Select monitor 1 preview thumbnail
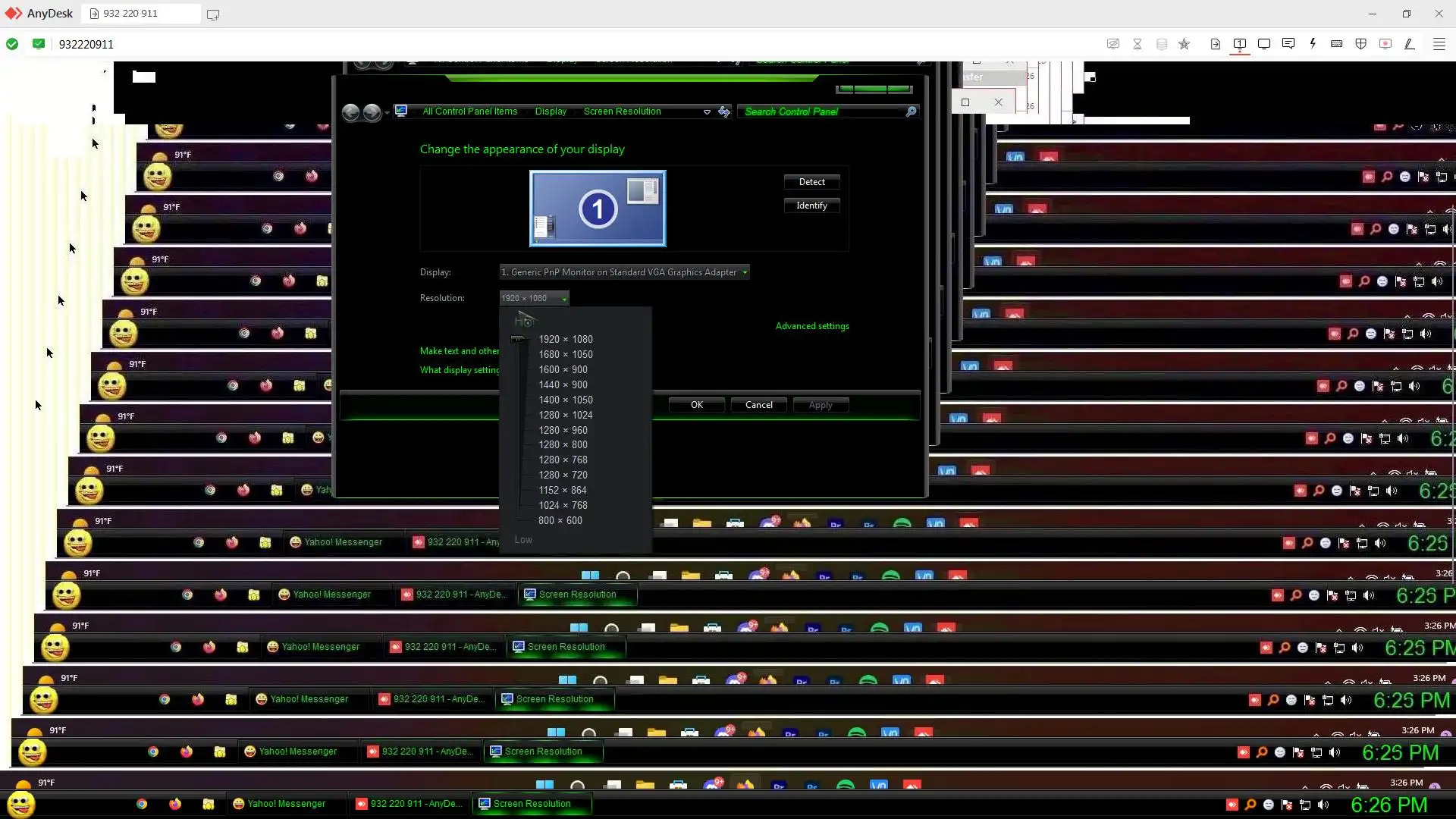Screen dimensions: 1456x819 (x=598, y=209)
